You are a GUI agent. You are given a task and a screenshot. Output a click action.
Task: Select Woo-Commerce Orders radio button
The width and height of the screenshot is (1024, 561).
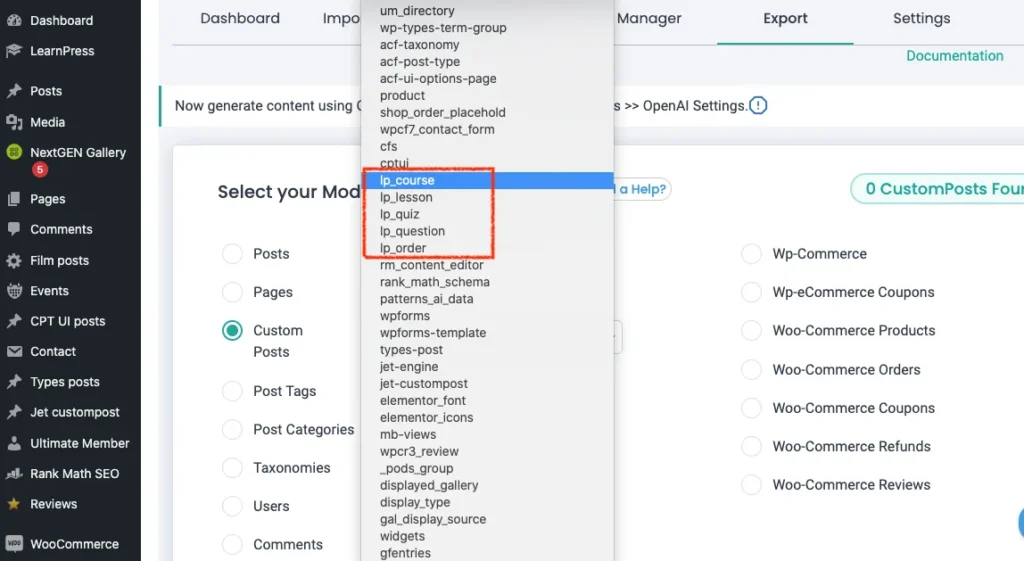pos(752,370)
